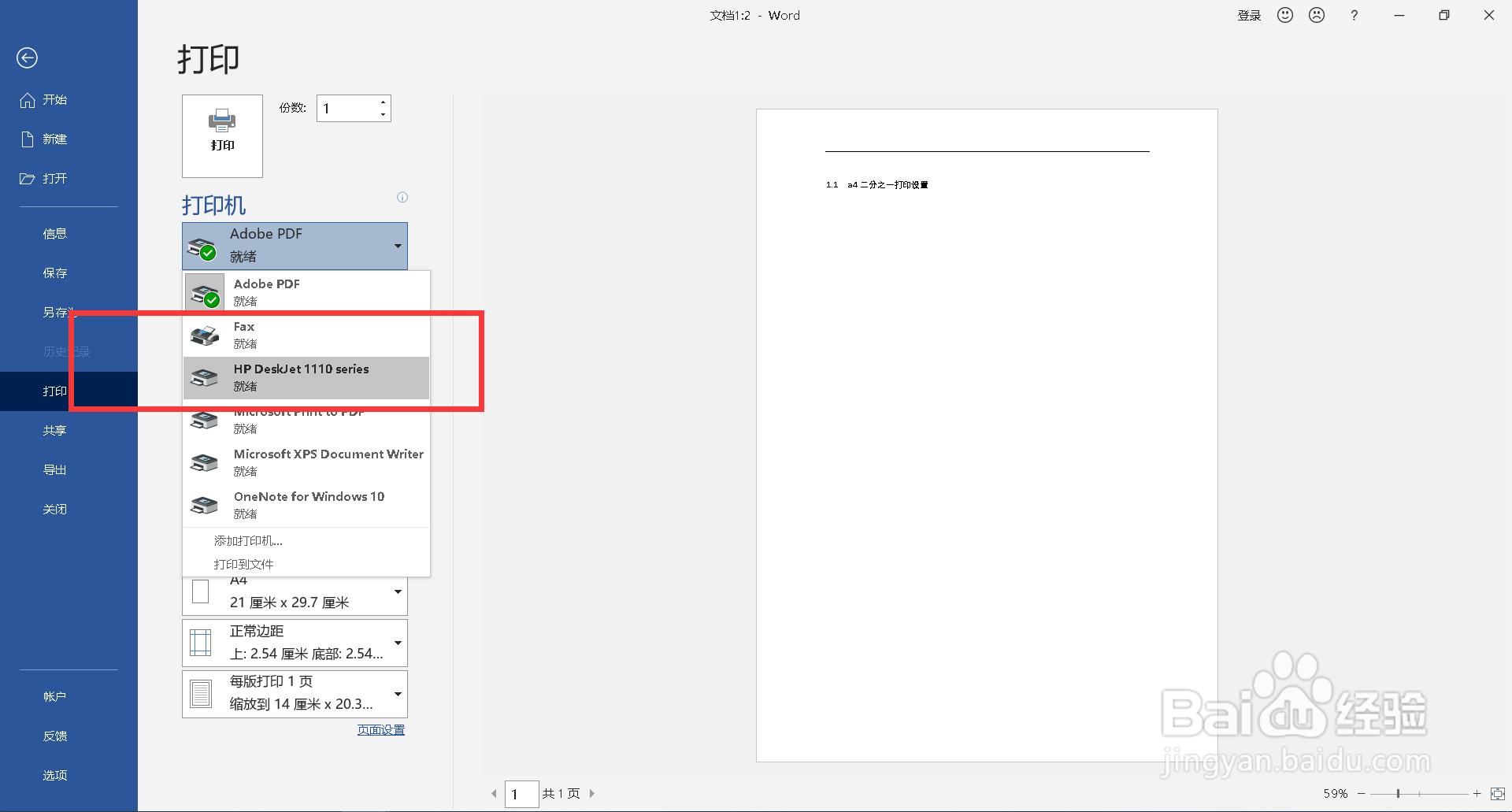Open the A4 paper size dropdown
This screenshot has width=1512, height=812.
point(295,596)
